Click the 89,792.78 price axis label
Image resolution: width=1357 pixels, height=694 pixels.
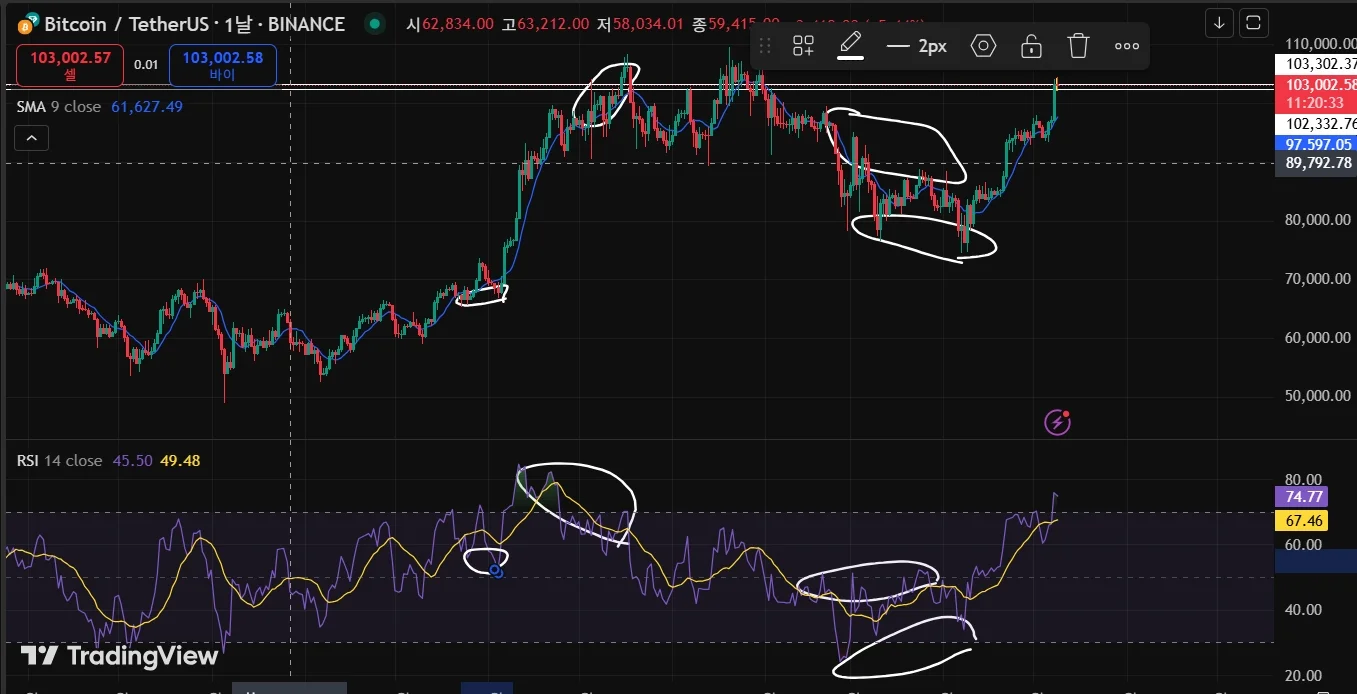[1315, 163]
